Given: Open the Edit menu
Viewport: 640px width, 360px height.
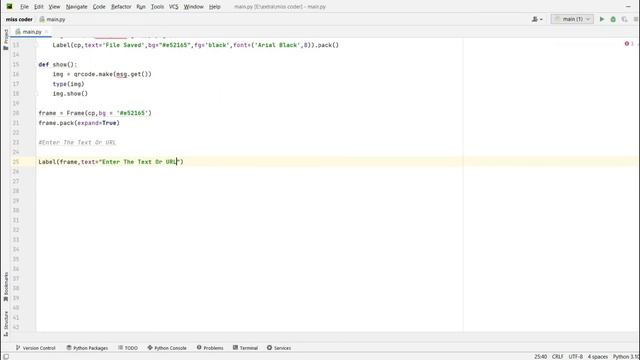Looking at the screenshot, I should pos(39,7).
